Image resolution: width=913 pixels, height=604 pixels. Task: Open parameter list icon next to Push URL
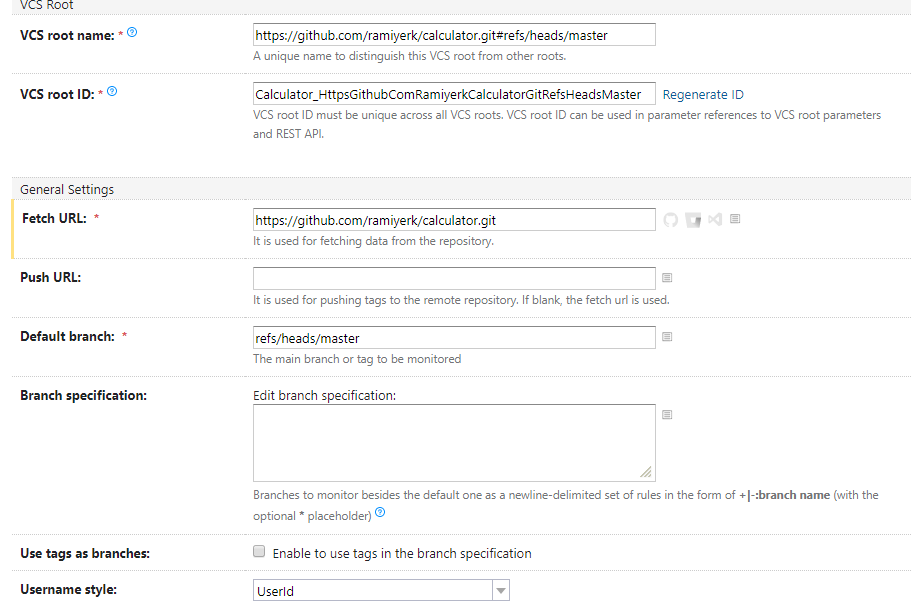tap(667, 278)
